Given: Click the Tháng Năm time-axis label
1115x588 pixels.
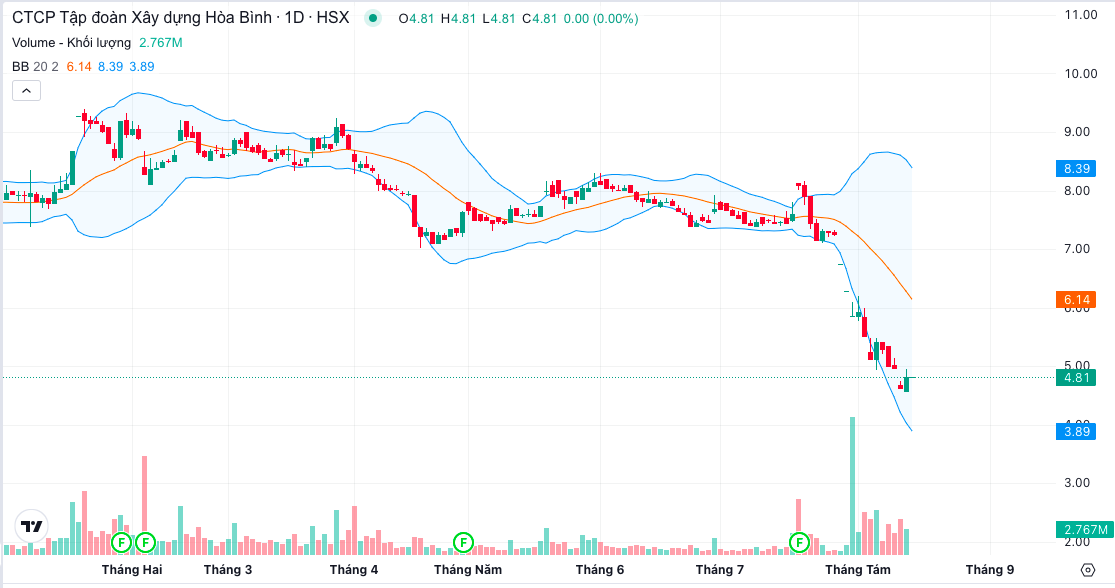Looking at the screenshot, I should [468, 570].
